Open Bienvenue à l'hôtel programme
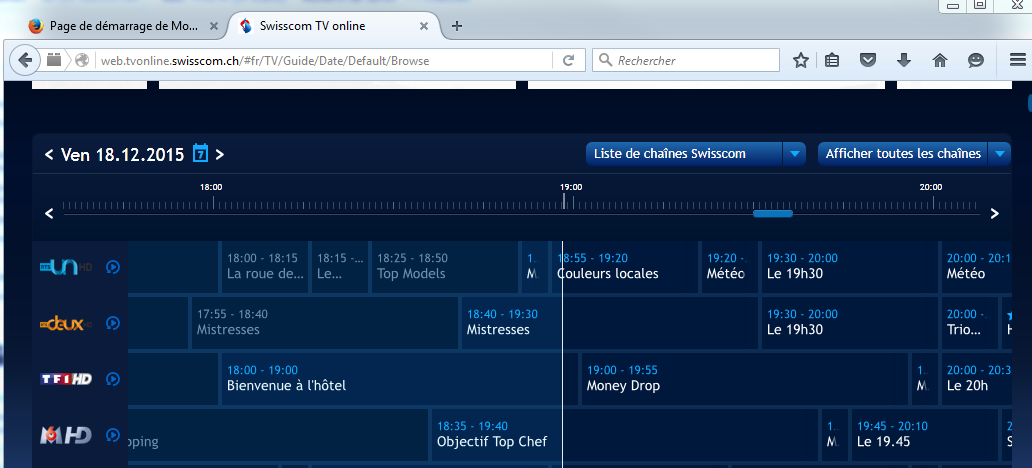The image size is (1032, 468). coord(400,379)
